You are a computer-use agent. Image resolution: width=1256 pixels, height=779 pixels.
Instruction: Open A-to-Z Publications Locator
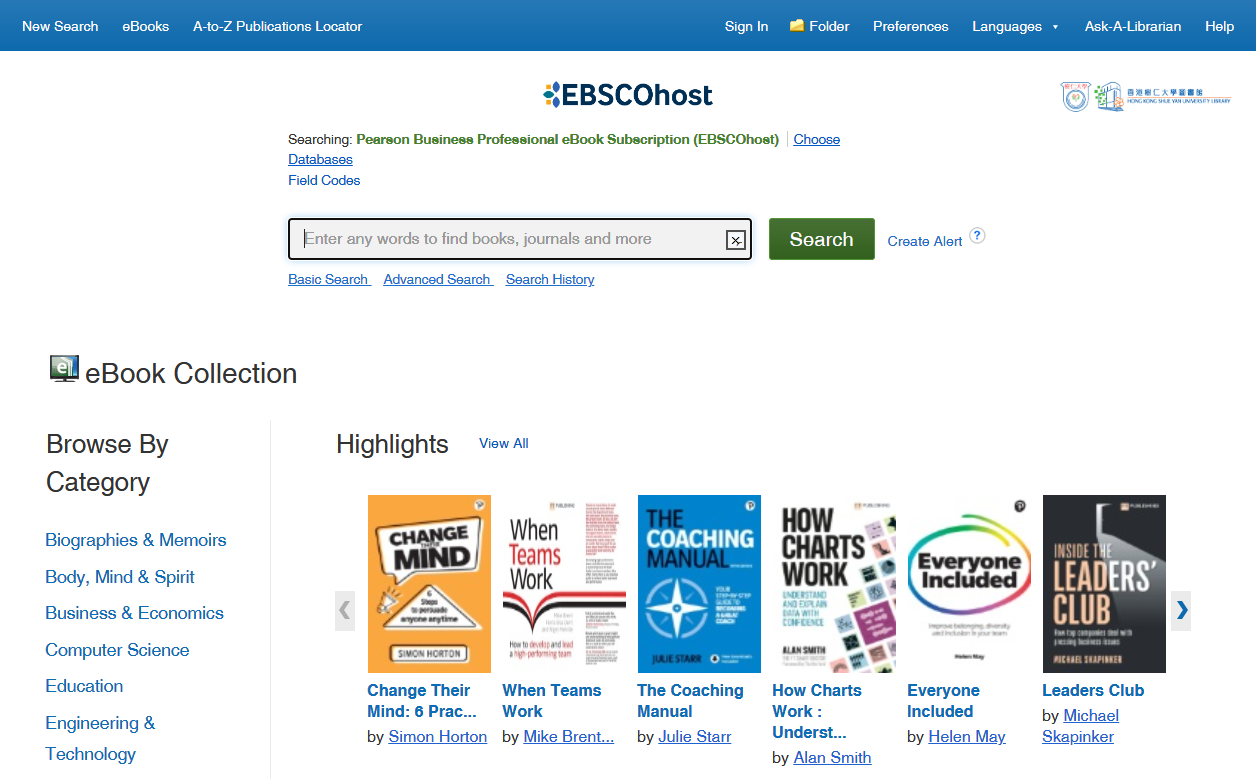click(277, 26)
